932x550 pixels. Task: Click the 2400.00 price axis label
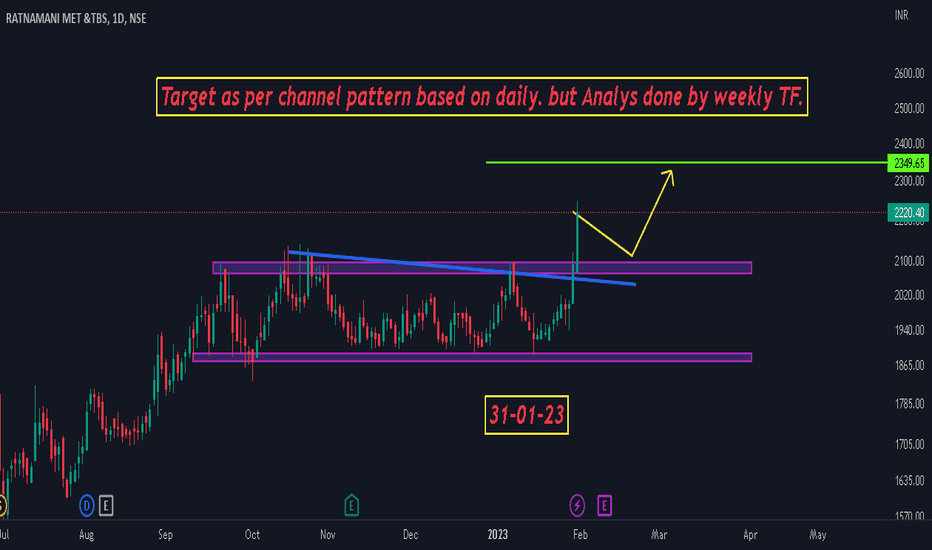(909, 143)
